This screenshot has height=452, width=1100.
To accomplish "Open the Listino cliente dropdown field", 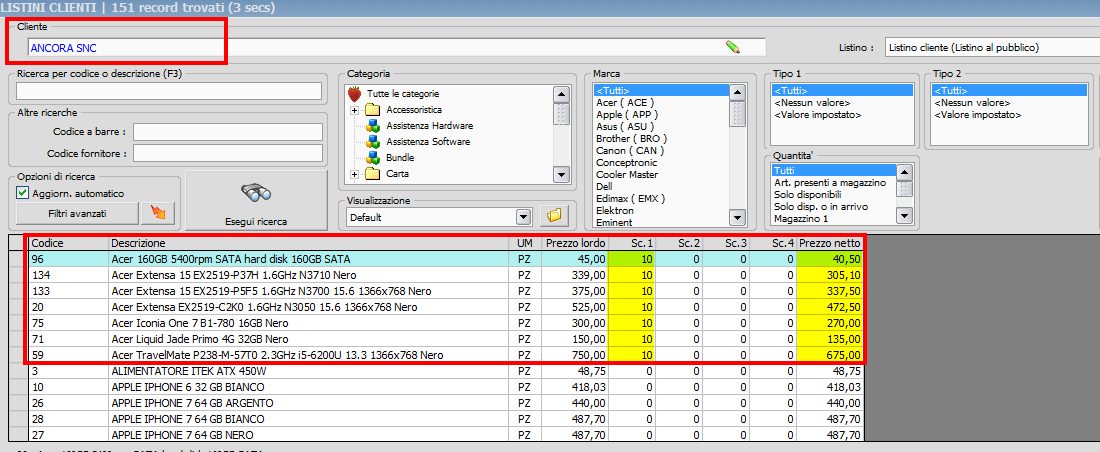I will pos(992,48).
